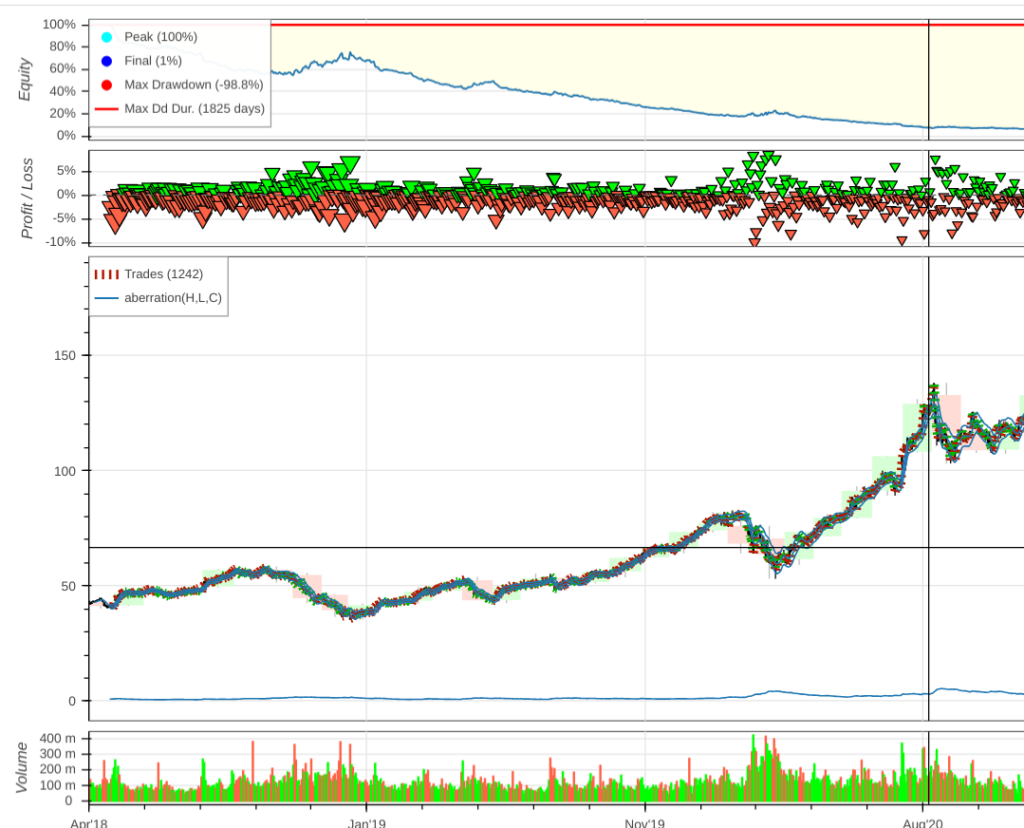Click the red Max Drawdown legend dot
The image size is (1024, 828).
pyautogui.click(x=106, y=85)
